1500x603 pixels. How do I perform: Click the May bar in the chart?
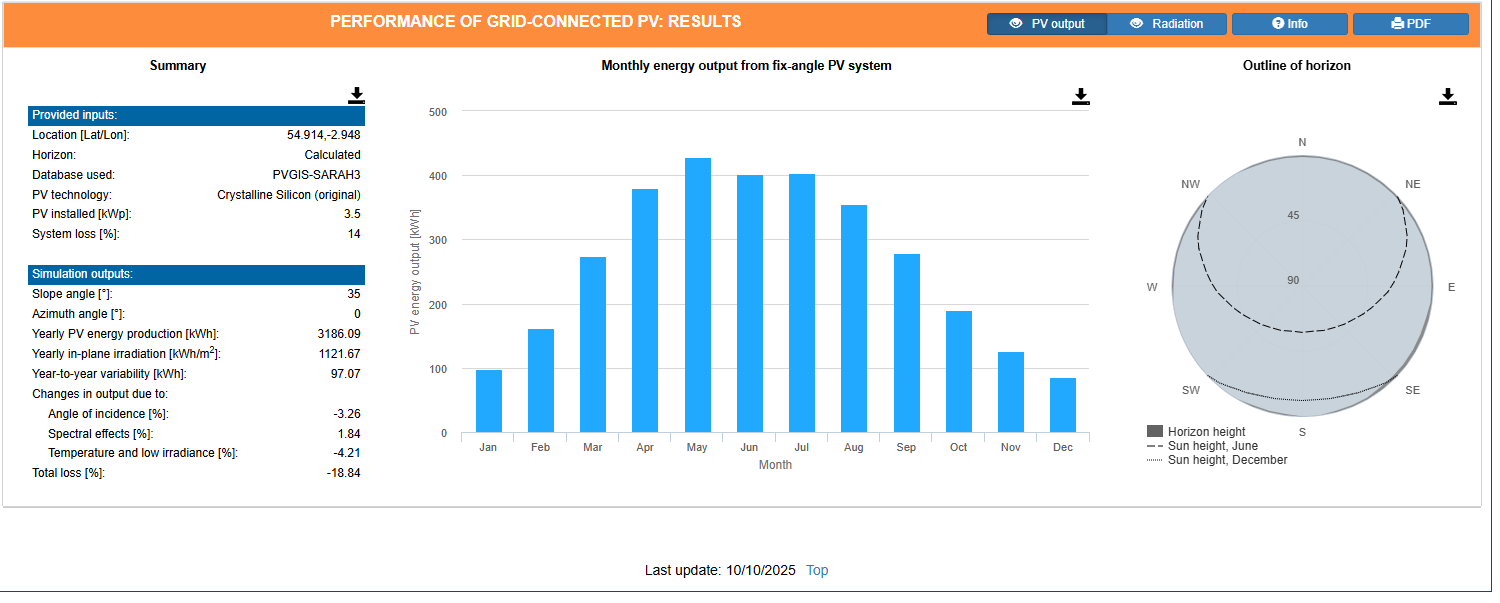[x=697, y=296]
